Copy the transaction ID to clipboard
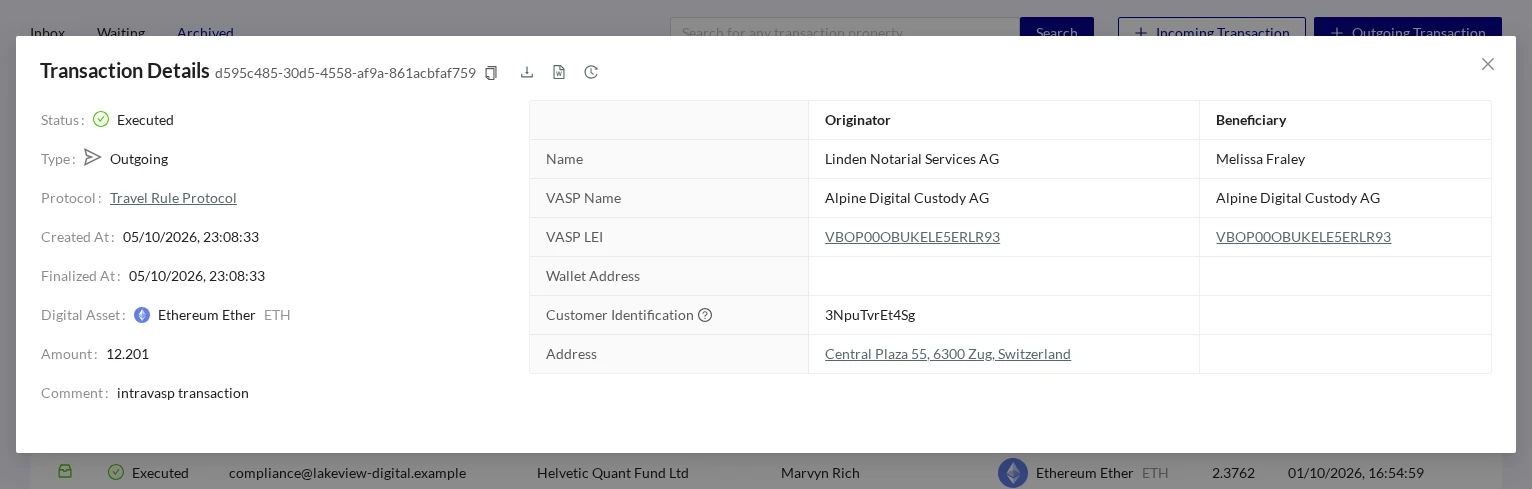Viewport: 1532px width, 489px height. click(x=491, y=73)
